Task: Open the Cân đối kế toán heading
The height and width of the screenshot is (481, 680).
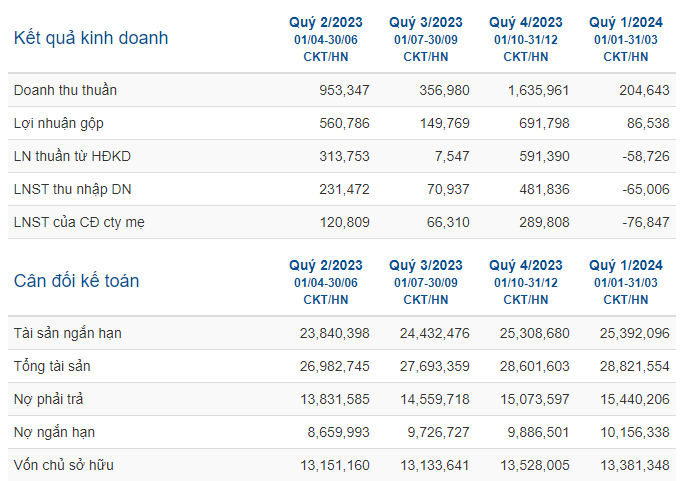Action: point(76,281)
